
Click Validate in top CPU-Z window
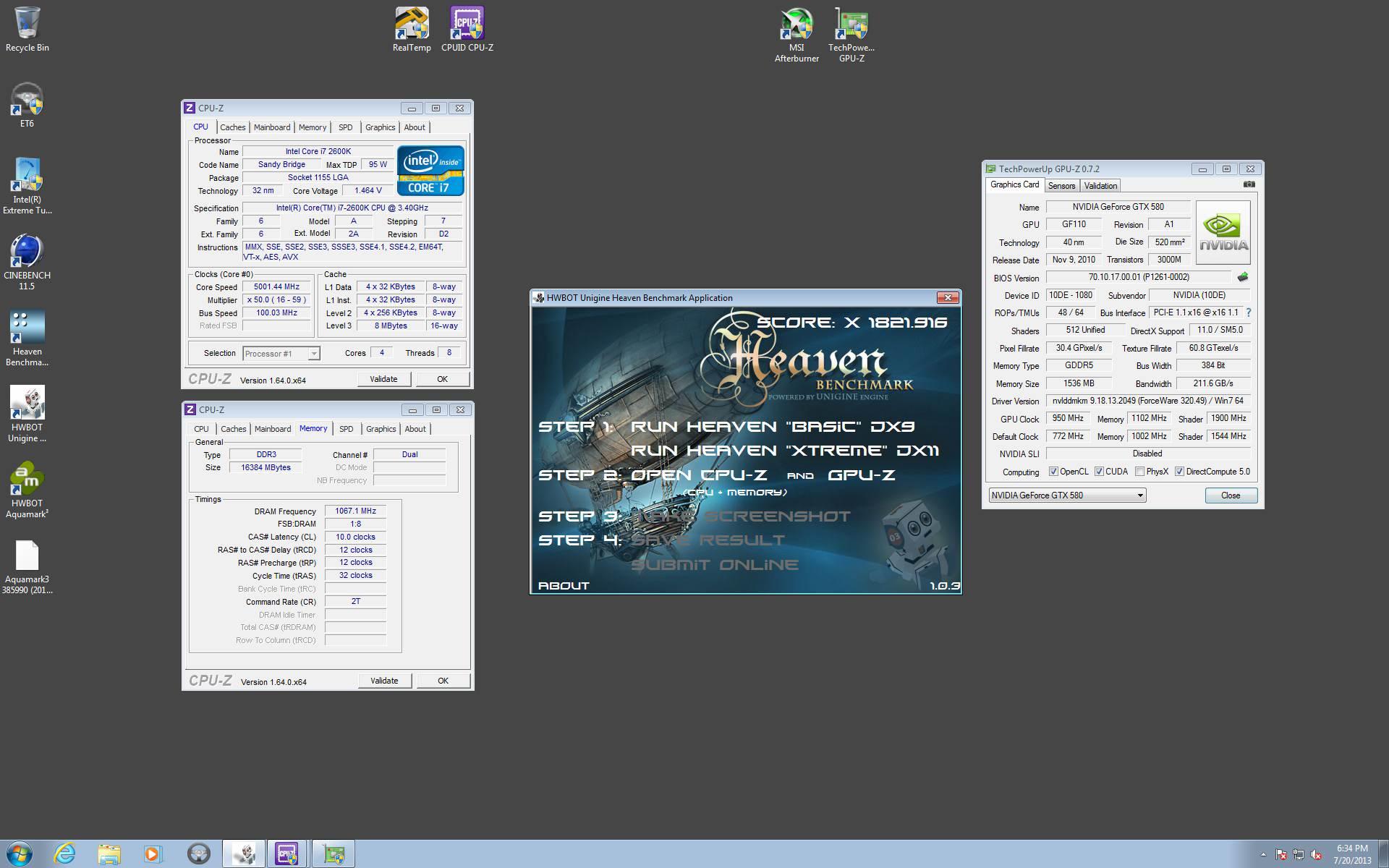click(x=383, y=379)
